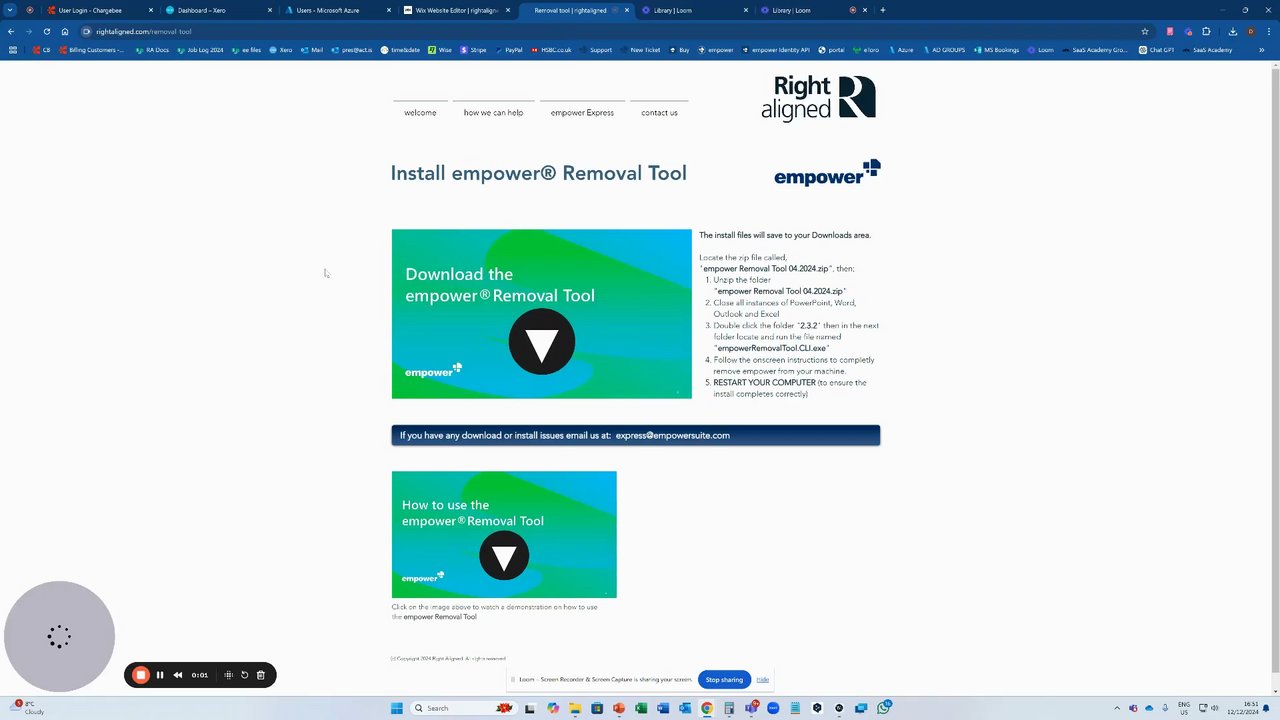Open the Loom bookmark in bookmarks bar

click(1040, 50)
